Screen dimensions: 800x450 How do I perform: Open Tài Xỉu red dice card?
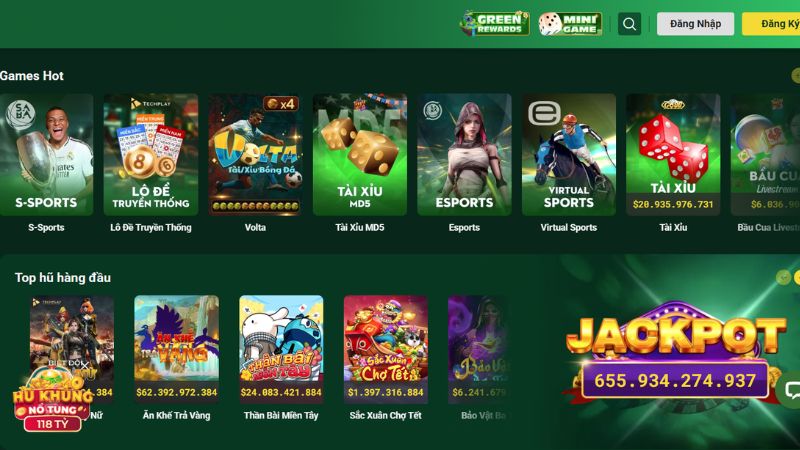tap(673, 155)
